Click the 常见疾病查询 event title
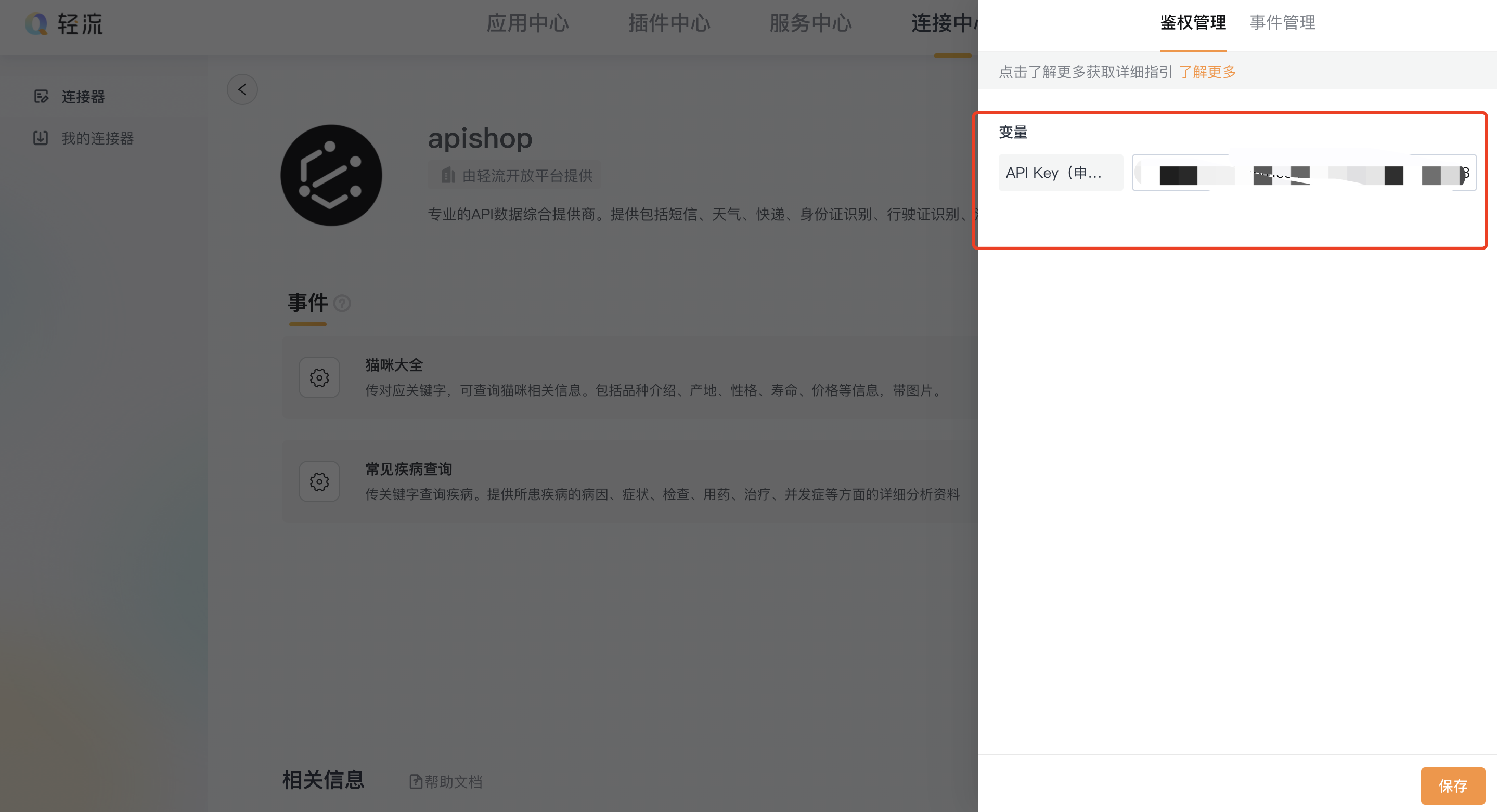The image size is (1497, 812). tap(408, 469)
